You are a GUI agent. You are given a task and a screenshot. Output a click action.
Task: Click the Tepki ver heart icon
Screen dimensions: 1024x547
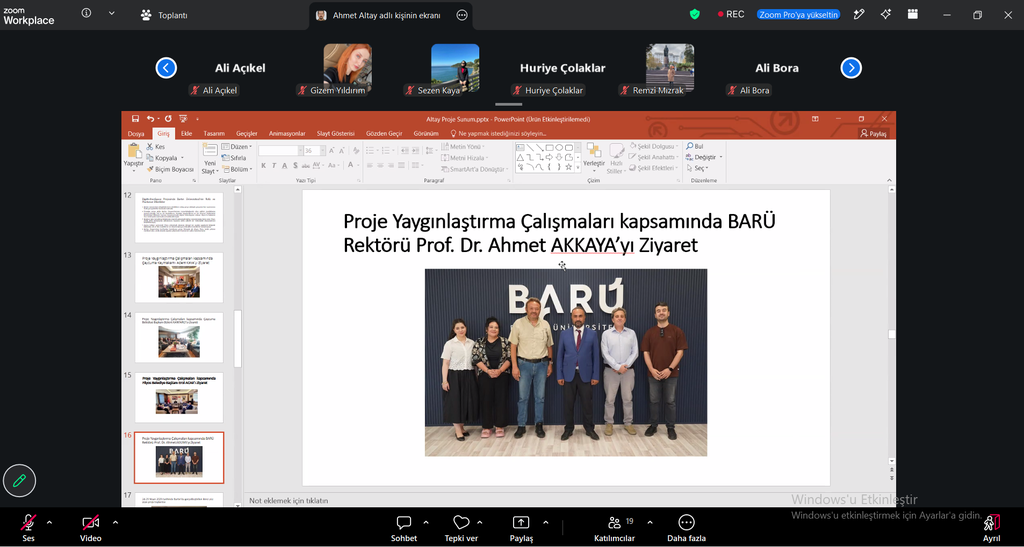[462, 522]
